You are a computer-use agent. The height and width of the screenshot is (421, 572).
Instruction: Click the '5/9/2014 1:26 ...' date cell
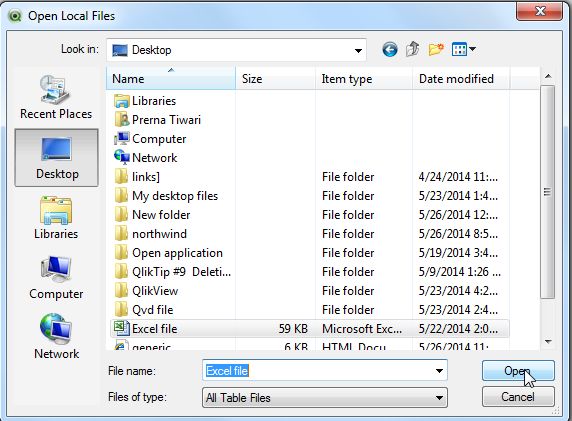coord(460,272)
